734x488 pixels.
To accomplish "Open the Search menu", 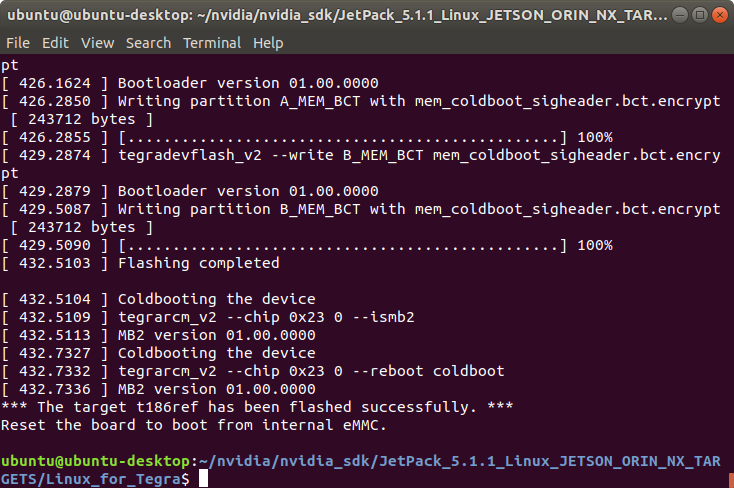I will point(148,43).
